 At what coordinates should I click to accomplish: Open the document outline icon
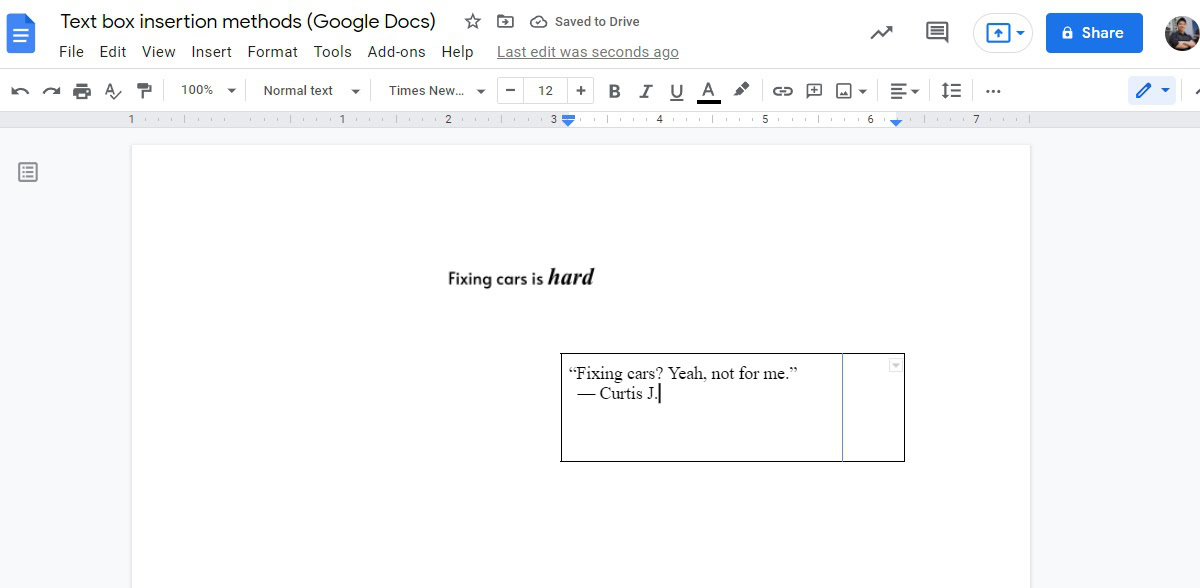28,172
